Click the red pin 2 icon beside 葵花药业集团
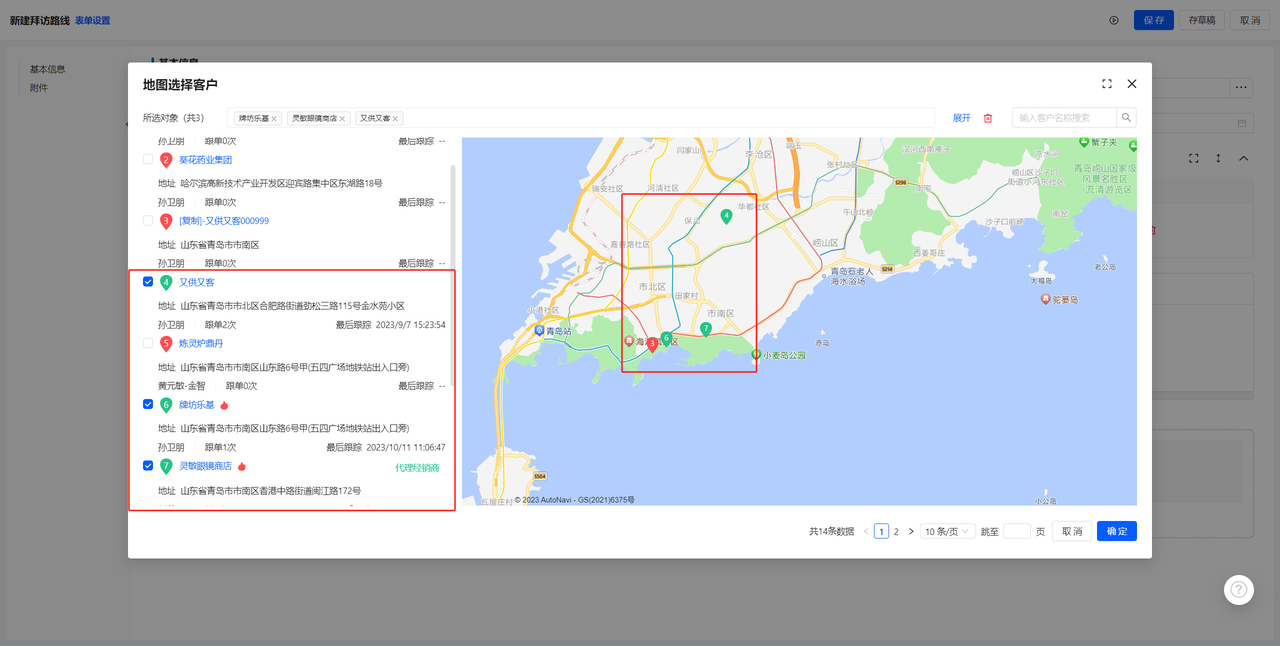 pos(166,160)
